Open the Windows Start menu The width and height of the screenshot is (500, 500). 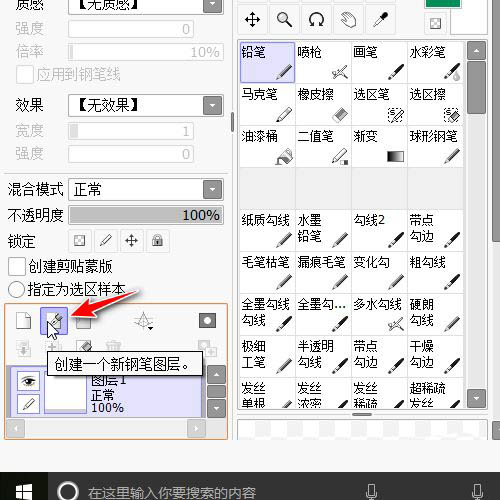[x=24, y=492]
